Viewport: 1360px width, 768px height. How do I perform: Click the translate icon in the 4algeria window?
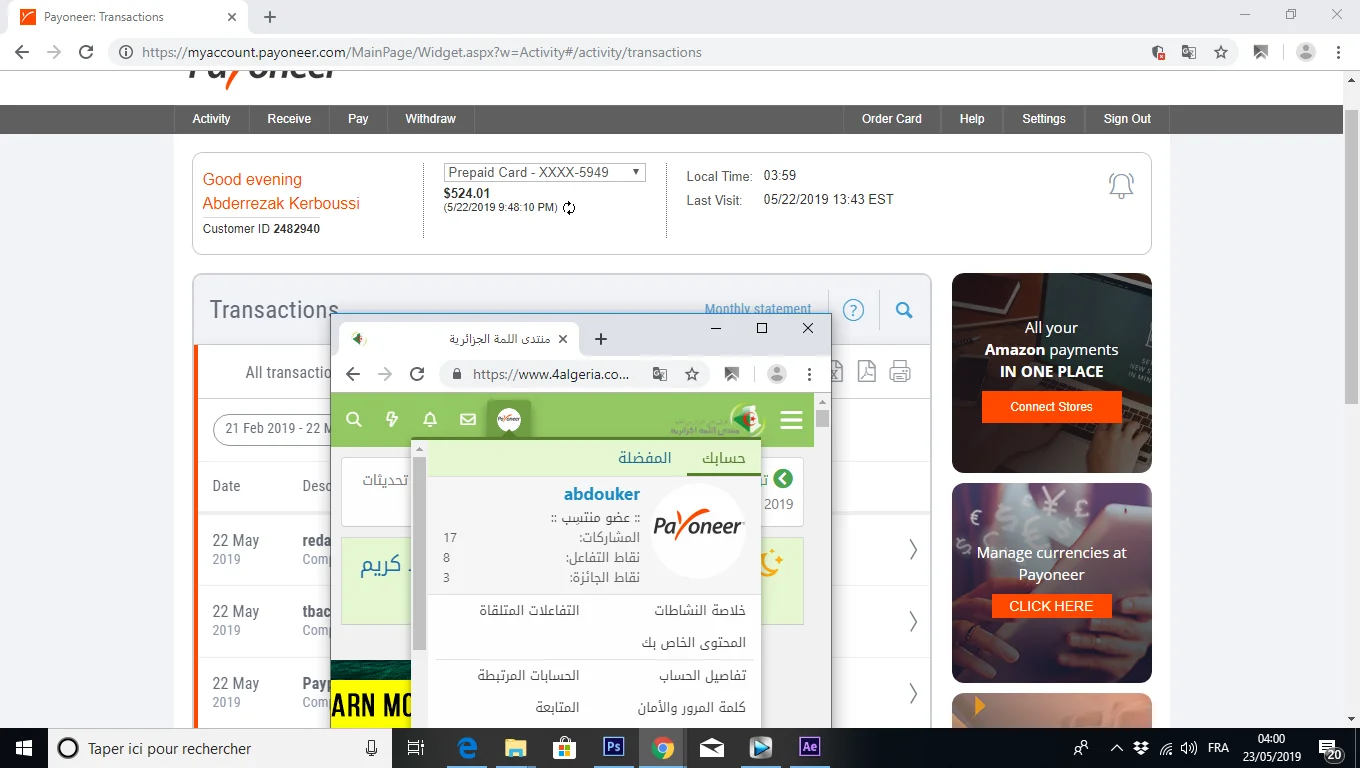(660, 374)
